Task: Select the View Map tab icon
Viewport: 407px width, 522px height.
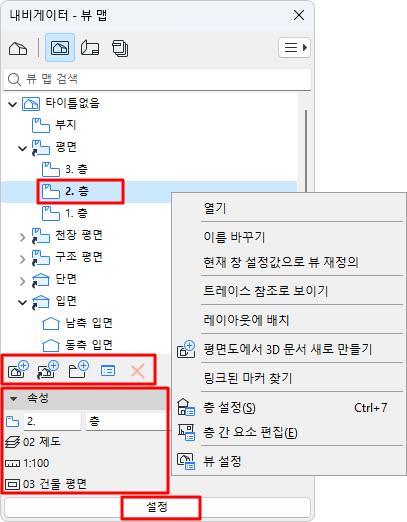Action: coord(60,48)
